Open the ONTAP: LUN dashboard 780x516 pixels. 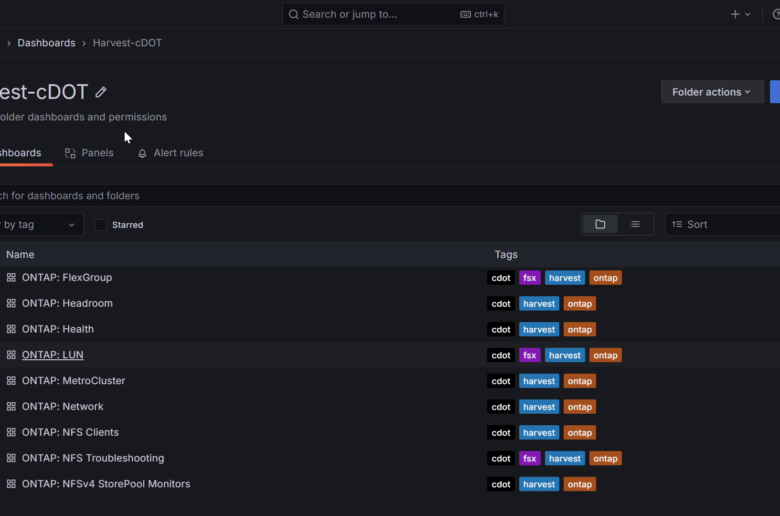[x=53, y=355]
